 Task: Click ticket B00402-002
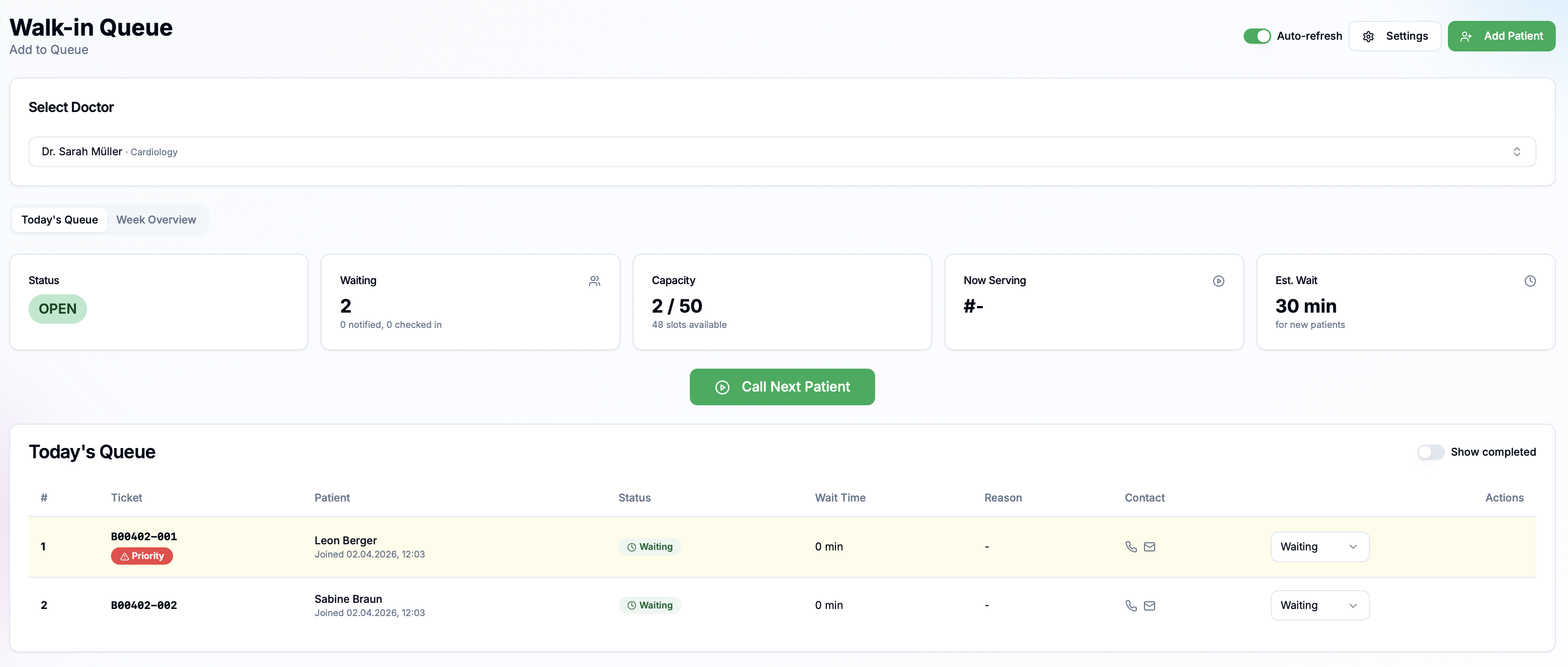[144, 605]
